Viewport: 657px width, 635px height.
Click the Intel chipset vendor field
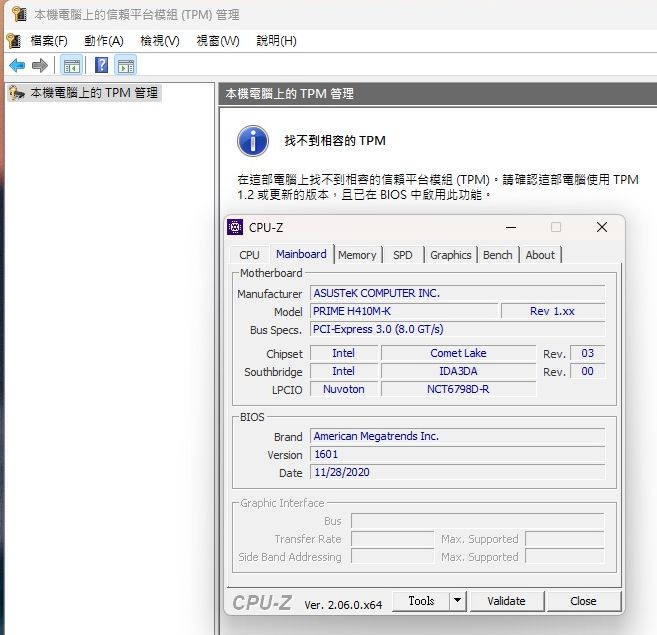tap(344, 353)
